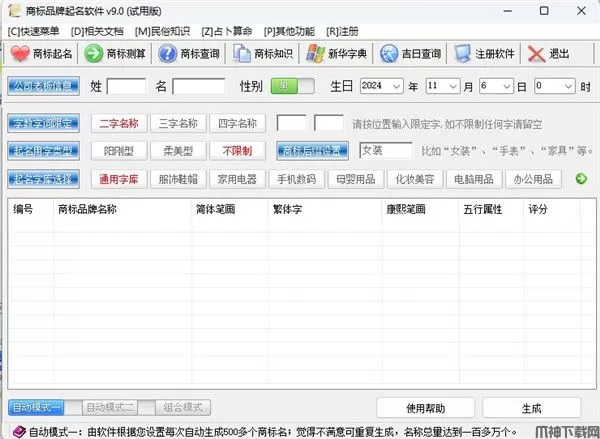Select 办公用品 library

[x=533, y=179]
